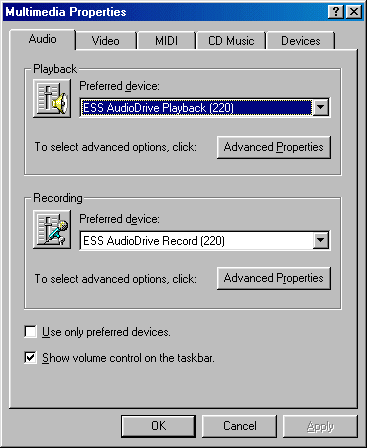Click the Playback group label
Screen dimensions: 367x448
[x=55, y=69]
